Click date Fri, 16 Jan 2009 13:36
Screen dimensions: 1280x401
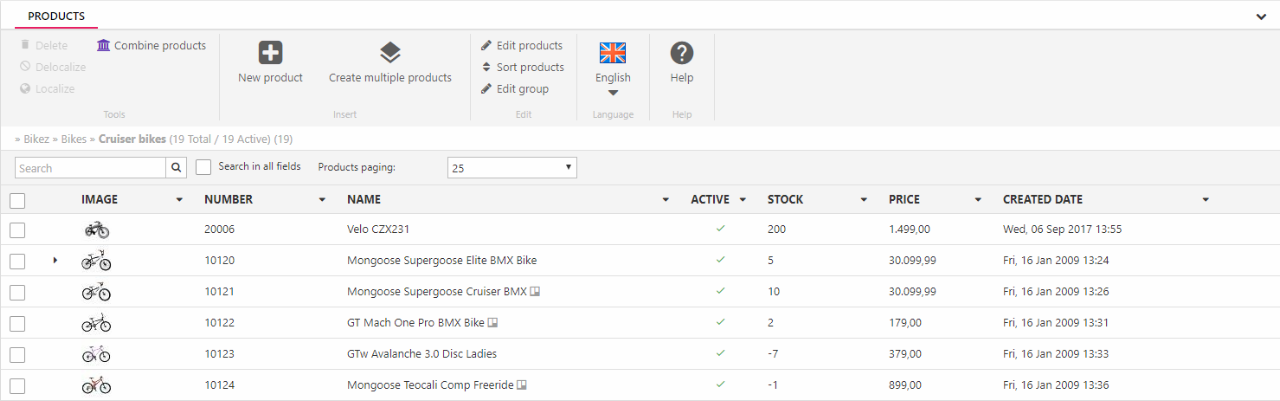1056,385
